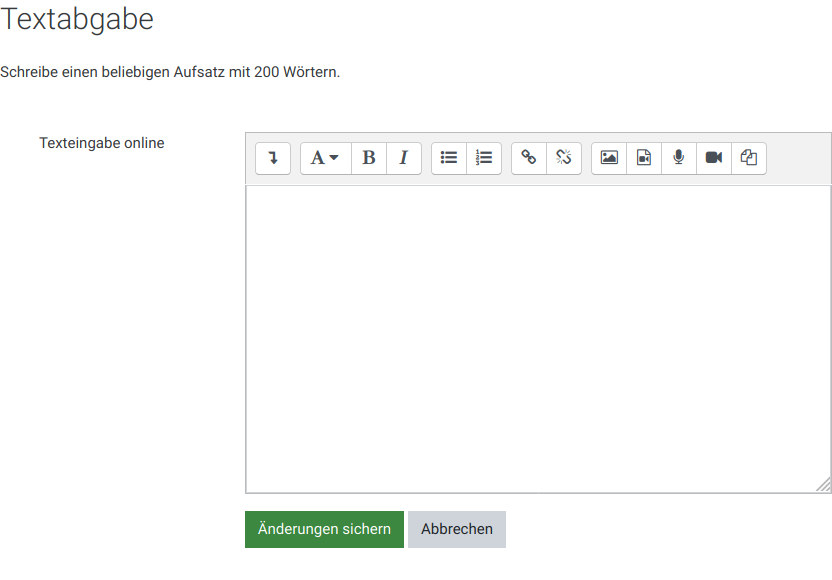The height and width of the screenshot is (580, 832).
Task: Remove link with the unlink icon
Action: (564, 158)
